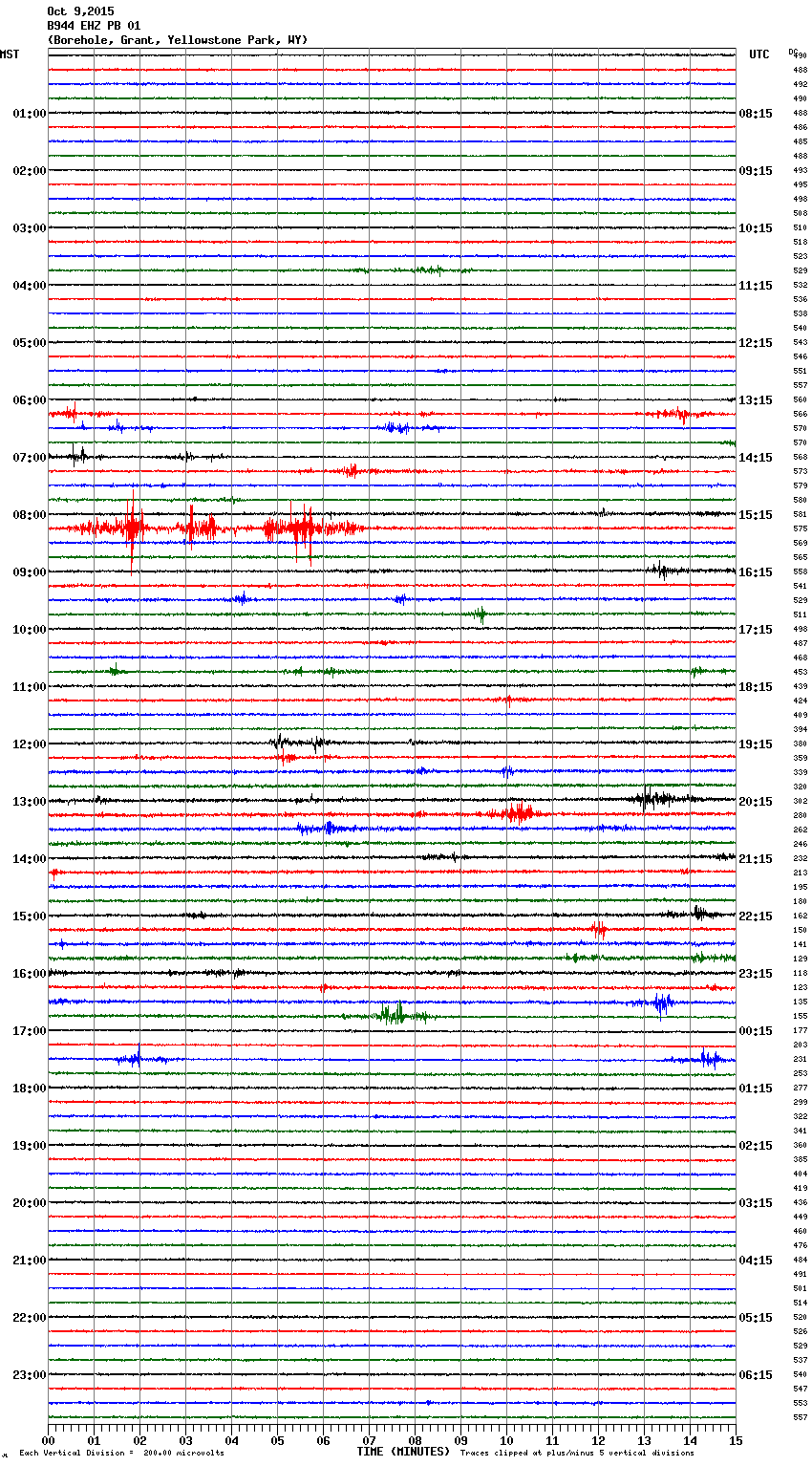Select the 12:00 MST hour label

29,744
